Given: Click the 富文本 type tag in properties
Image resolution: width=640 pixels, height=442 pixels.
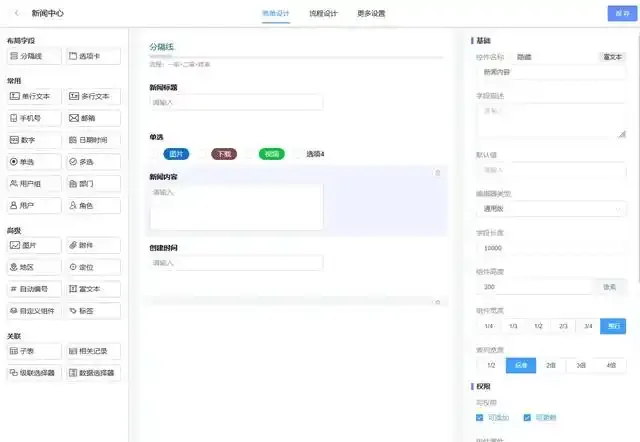Looking at the screenshot, I should point(613,57).
